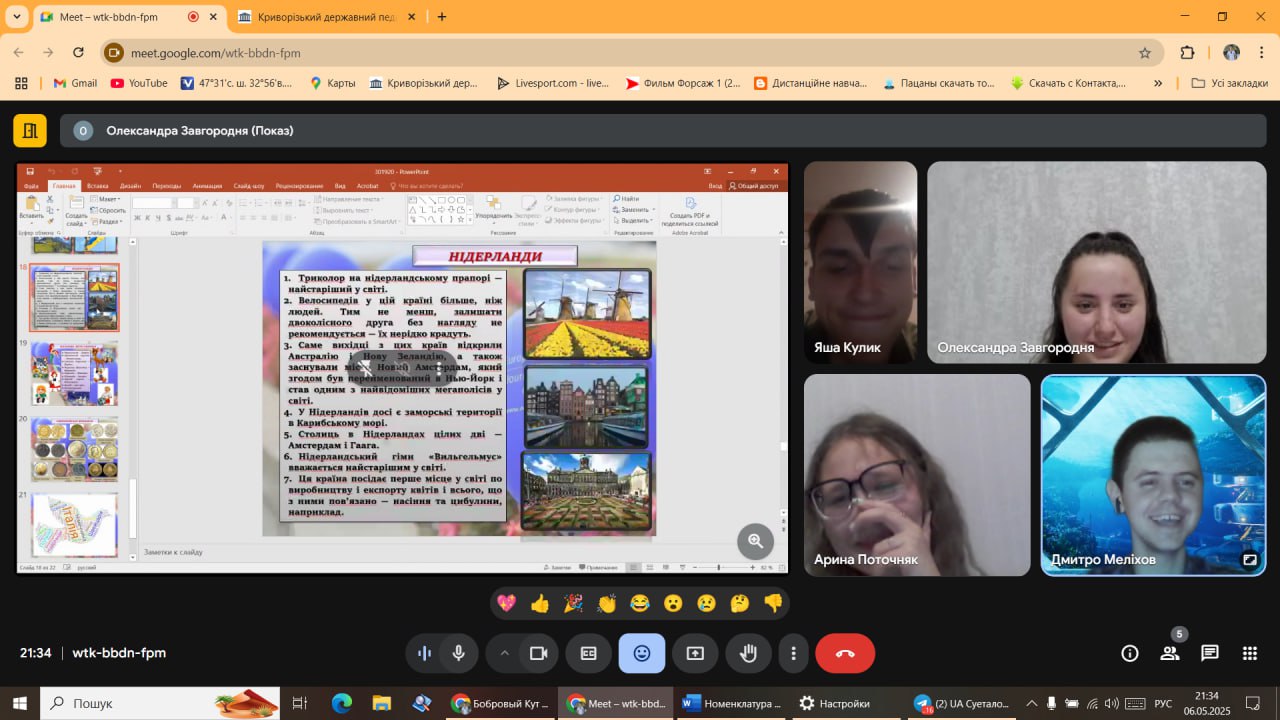Click the red leave call button
Screen dimensions: 1280x720
pyautogui.click(x=844, y=653)
